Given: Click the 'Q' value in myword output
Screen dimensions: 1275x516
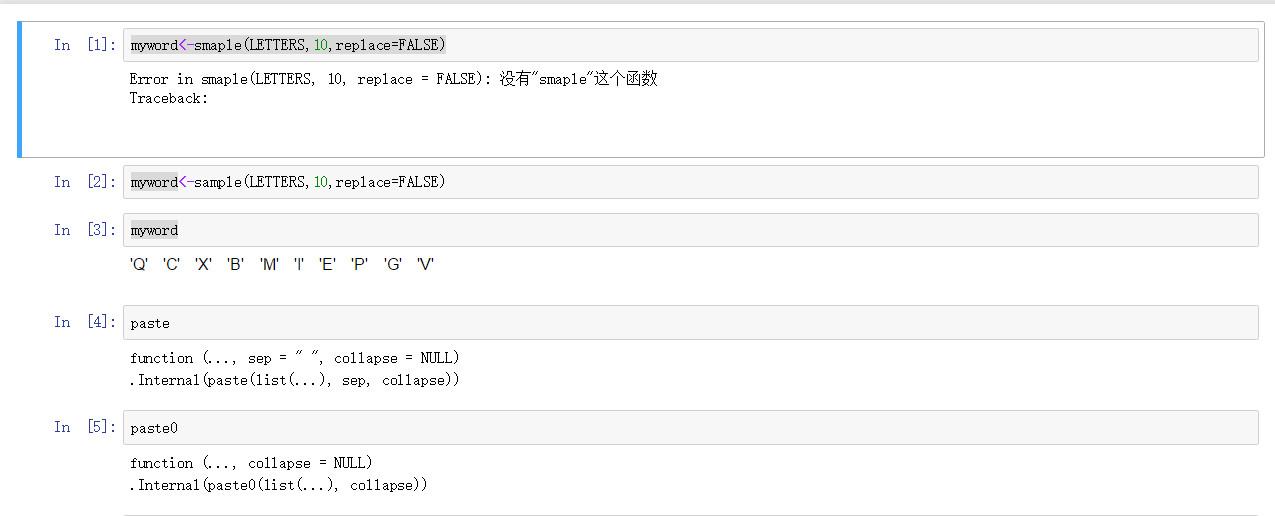Looking at the screenshot, I should point(139,264).
